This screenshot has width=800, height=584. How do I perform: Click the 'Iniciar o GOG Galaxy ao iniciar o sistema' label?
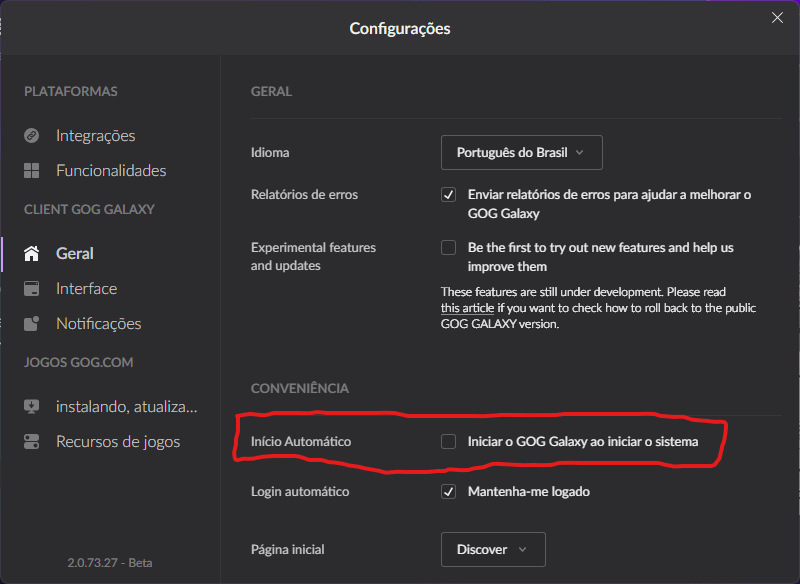point(583,442)
